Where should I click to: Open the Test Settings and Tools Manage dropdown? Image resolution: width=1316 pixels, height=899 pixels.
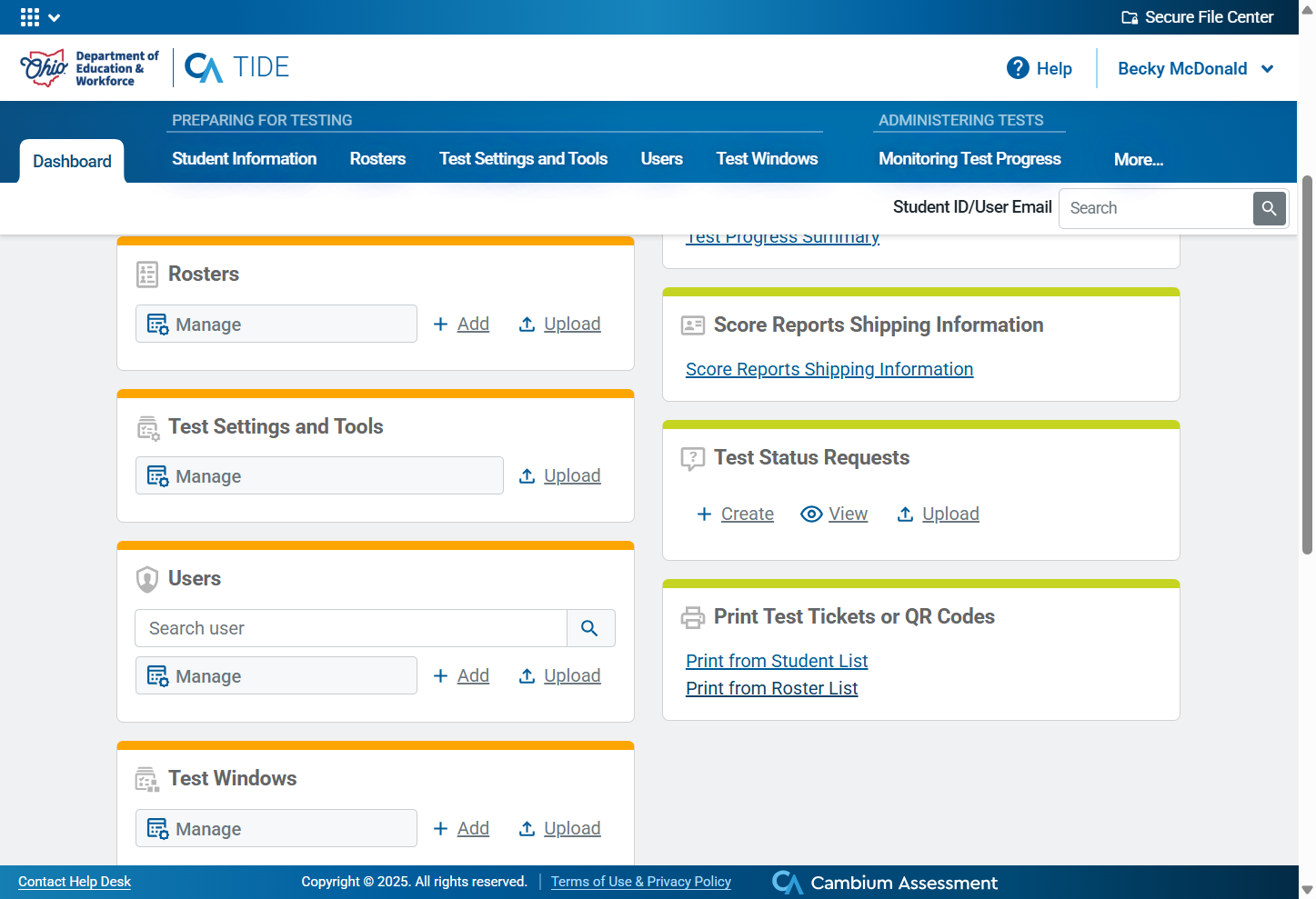click(x=319, y=475)
